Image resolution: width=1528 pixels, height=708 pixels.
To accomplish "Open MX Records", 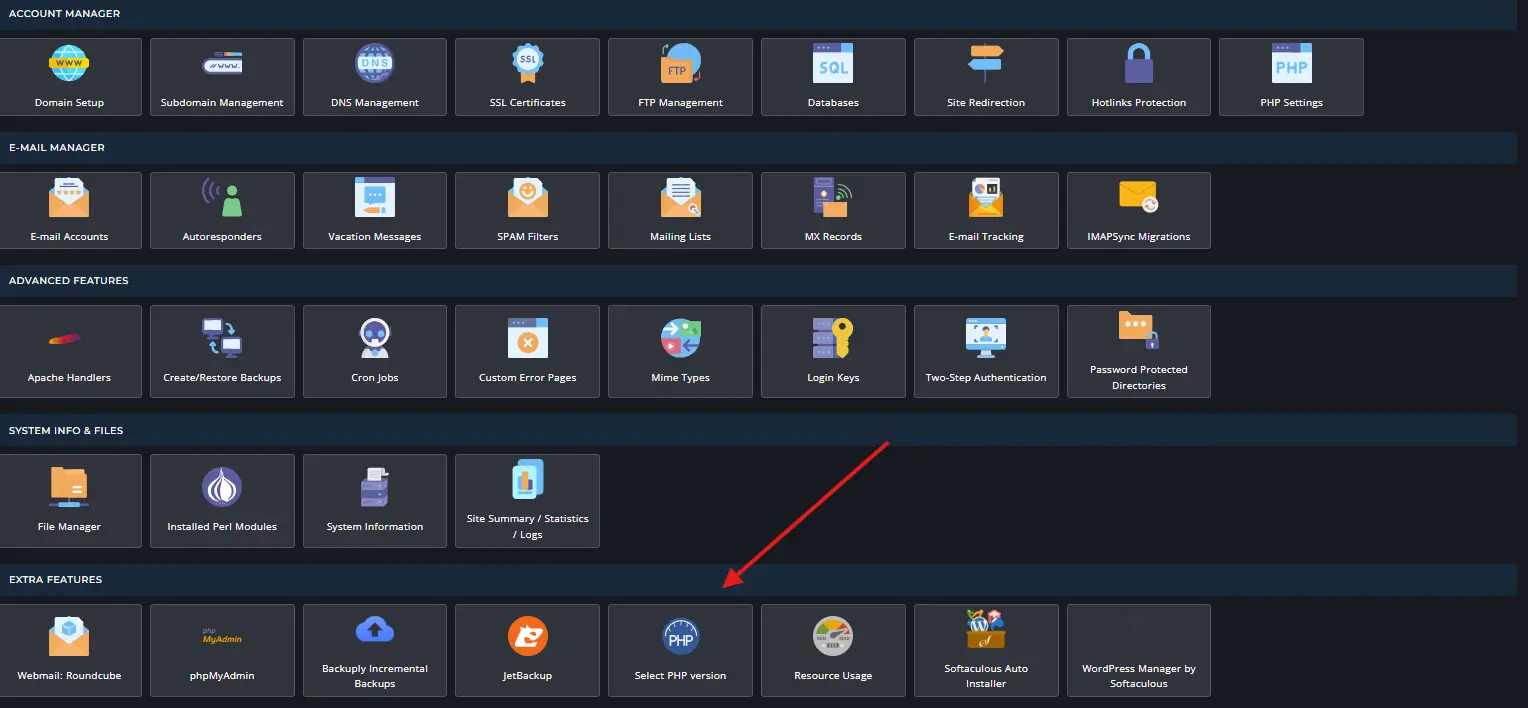I will 833,211.
